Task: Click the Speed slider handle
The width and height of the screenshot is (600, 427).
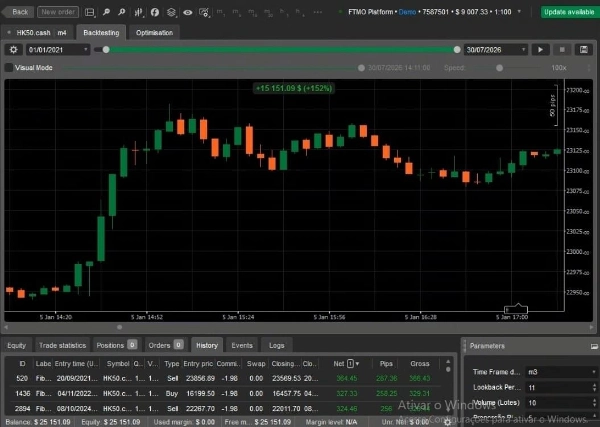Action: tap(499, 68)
